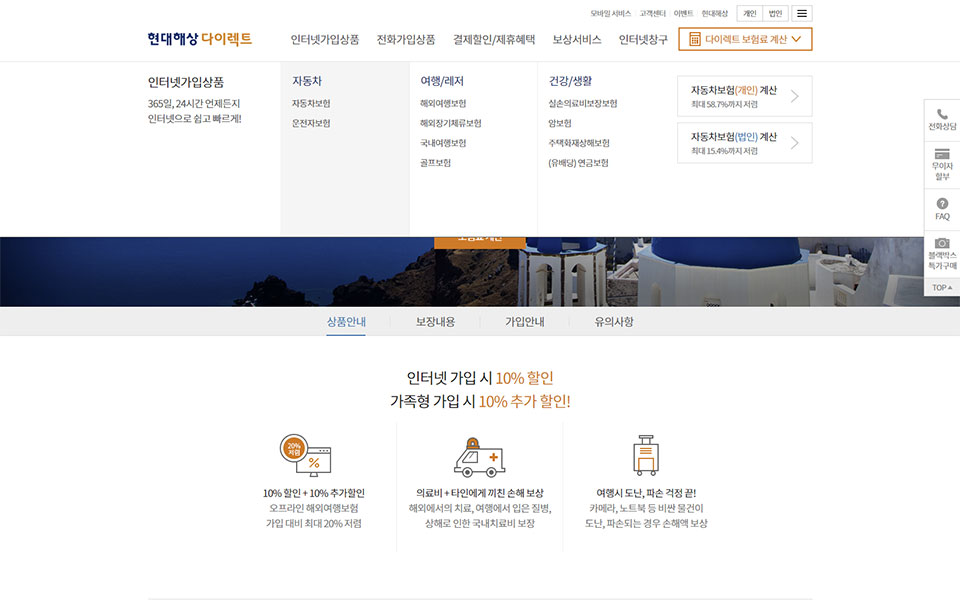Click the TOP scroll-to-top button

pyautogui.click(x=942, y=288)
